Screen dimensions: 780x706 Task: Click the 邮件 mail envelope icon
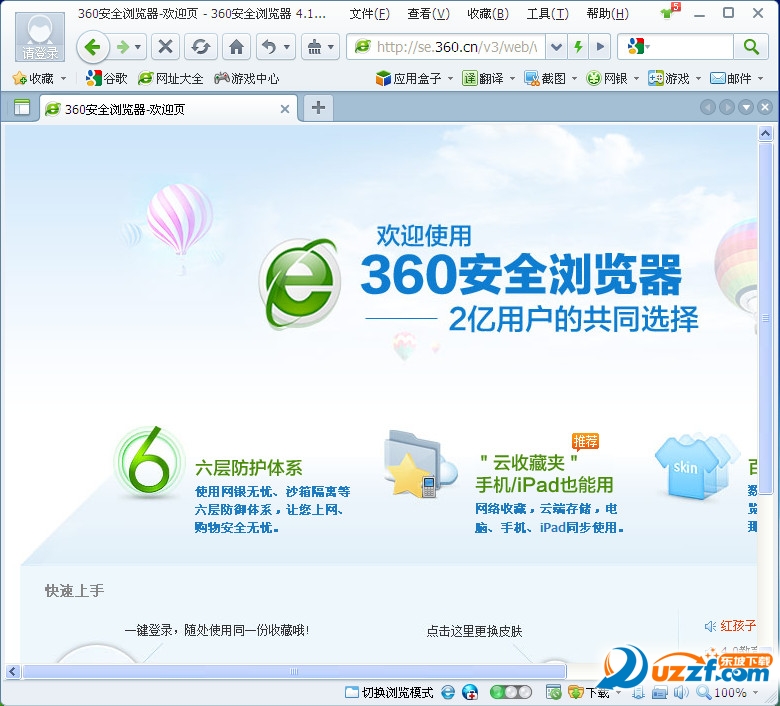coord(717,78)
